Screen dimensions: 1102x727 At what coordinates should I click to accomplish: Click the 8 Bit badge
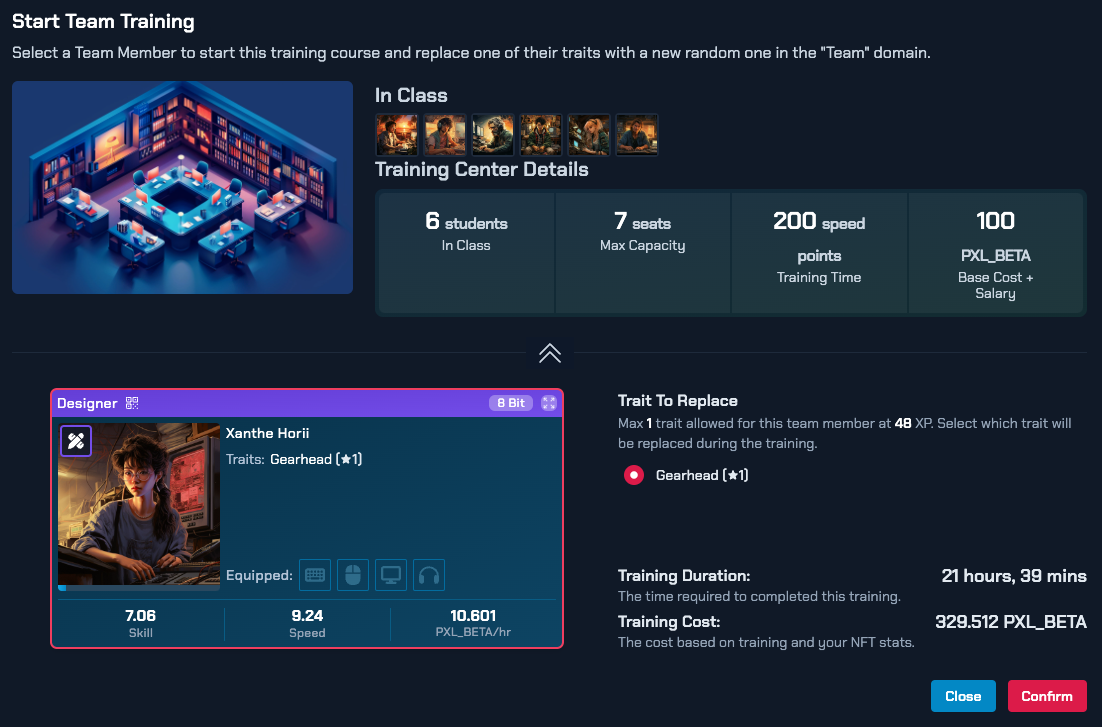pos(510,403)
